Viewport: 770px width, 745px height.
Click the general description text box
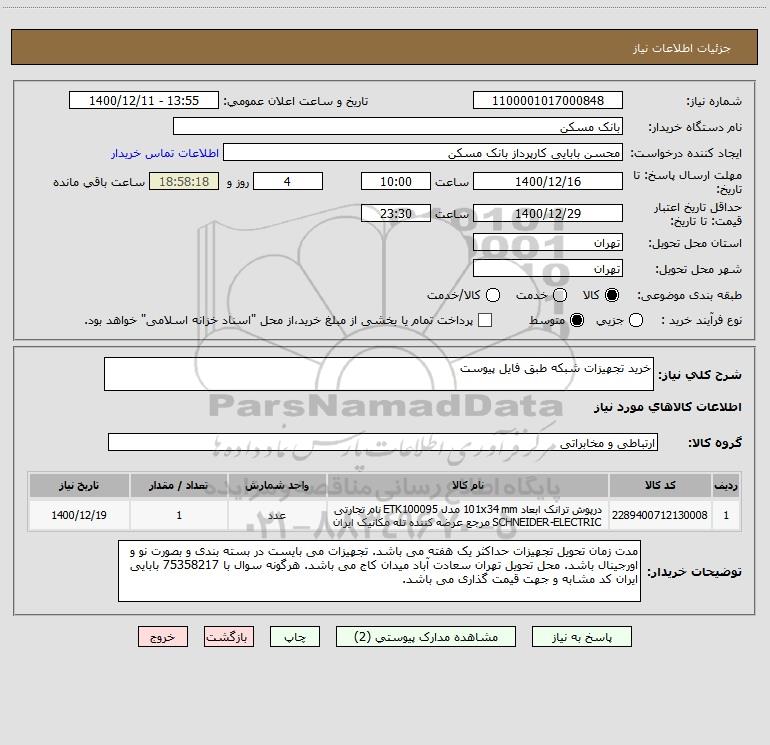[x=379, y=374]
